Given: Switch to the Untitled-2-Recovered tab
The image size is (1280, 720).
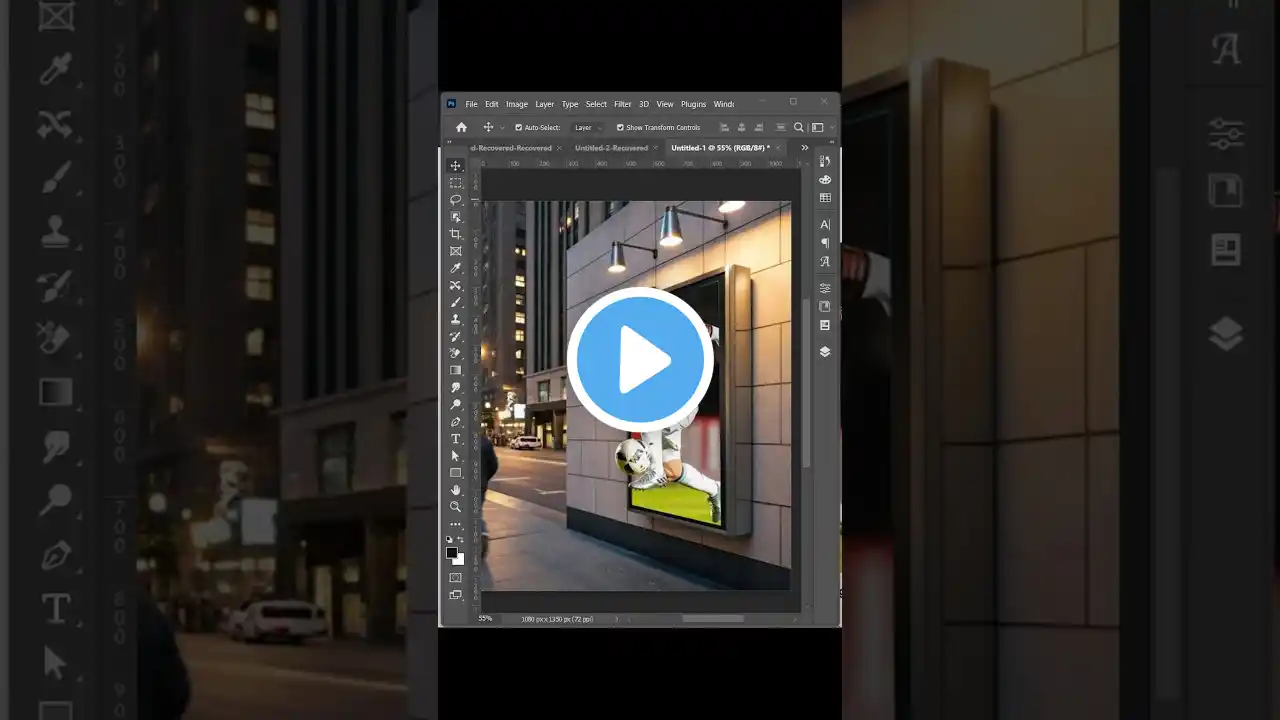Looking at the screenshot, I should click(x=611, y=148).
